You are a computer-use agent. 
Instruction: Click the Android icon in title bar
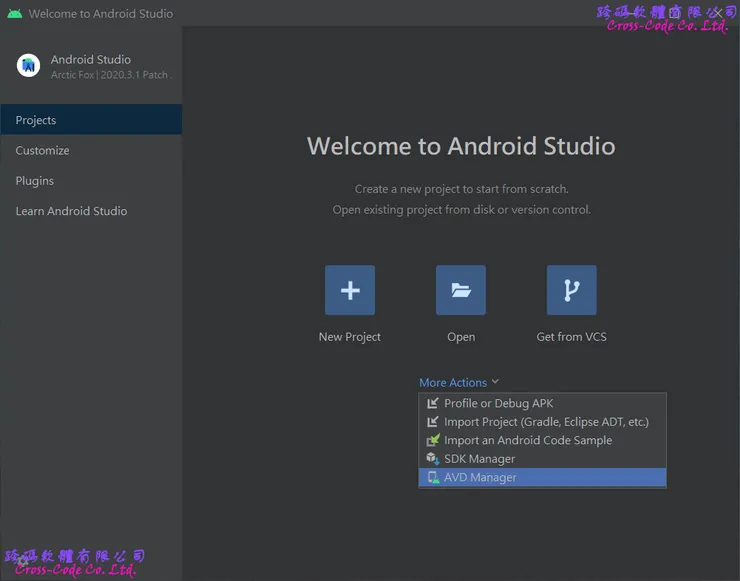click(14, 14)
